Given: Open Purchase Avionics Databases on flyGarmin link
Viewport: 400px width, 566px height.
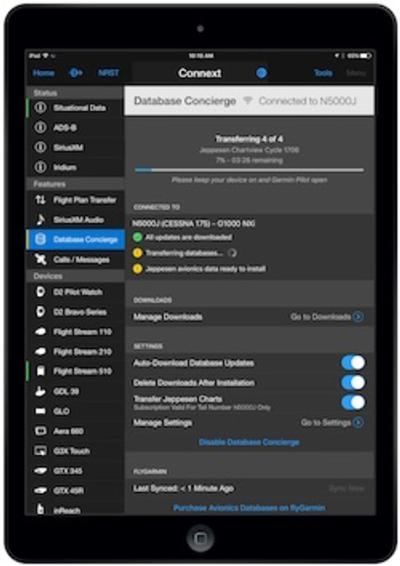Looking at the screenshot, I should click(249, 508).
